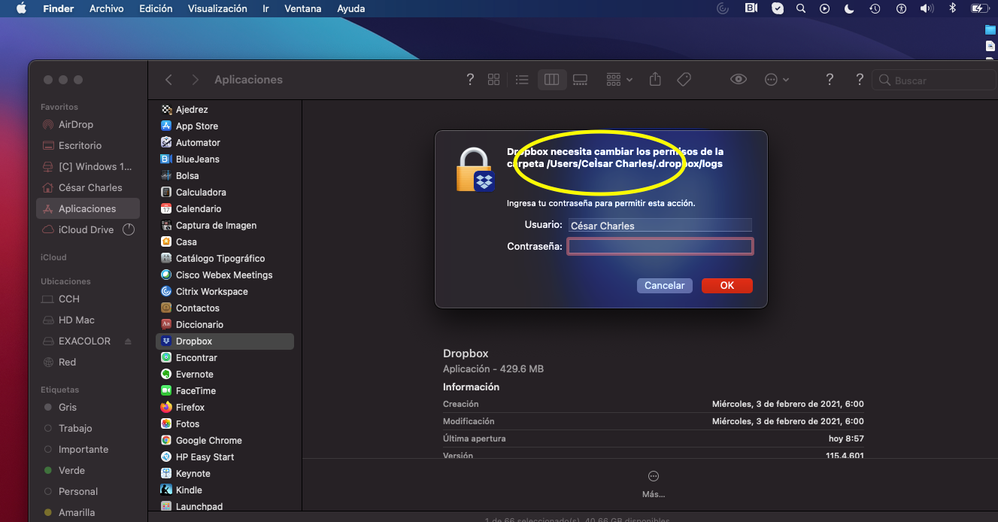Open Escritorio in the sidebar
This screenshot has height=522, width=998.
[x=88, y=146]
